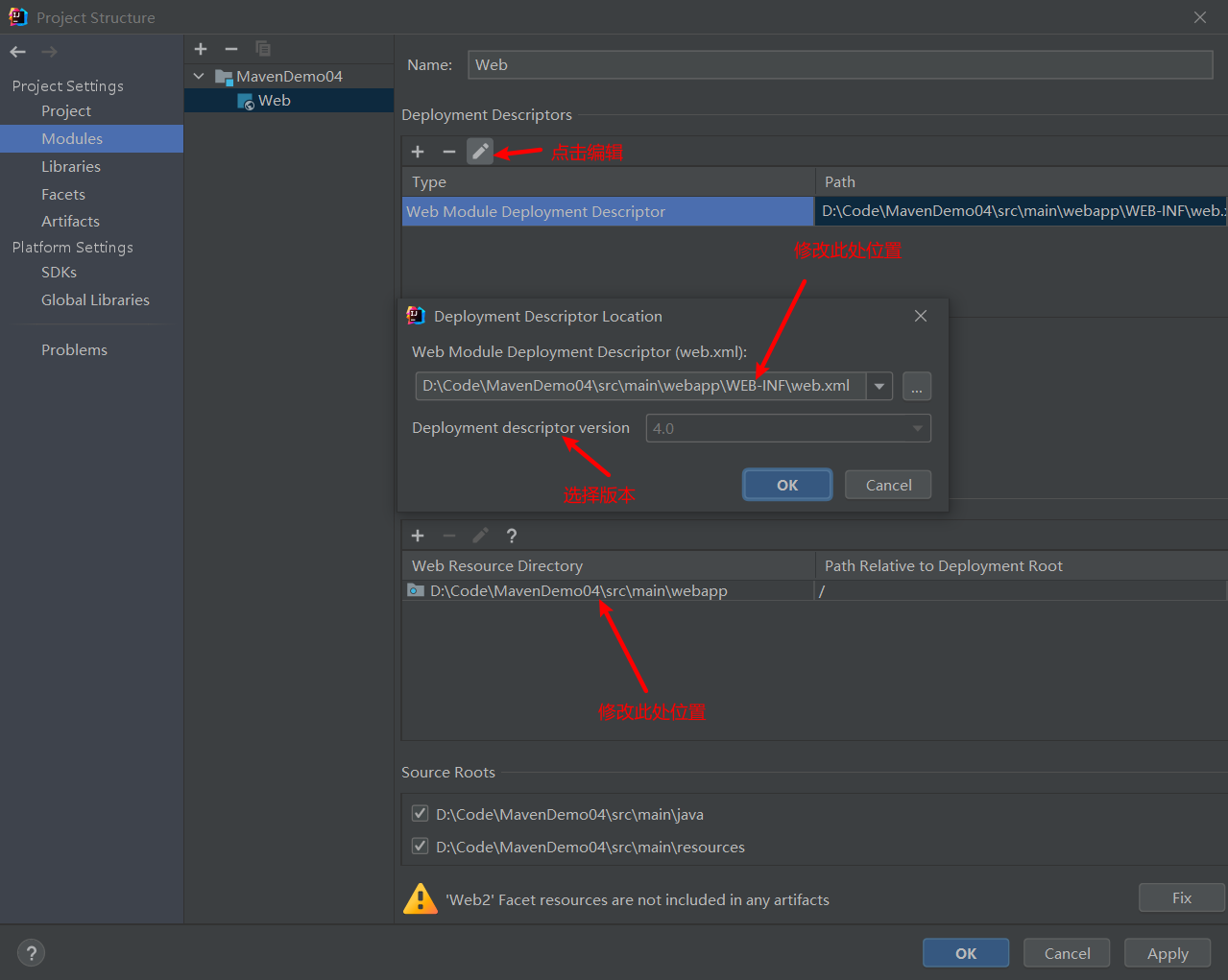Add a web resource directory

click(418, 536)
